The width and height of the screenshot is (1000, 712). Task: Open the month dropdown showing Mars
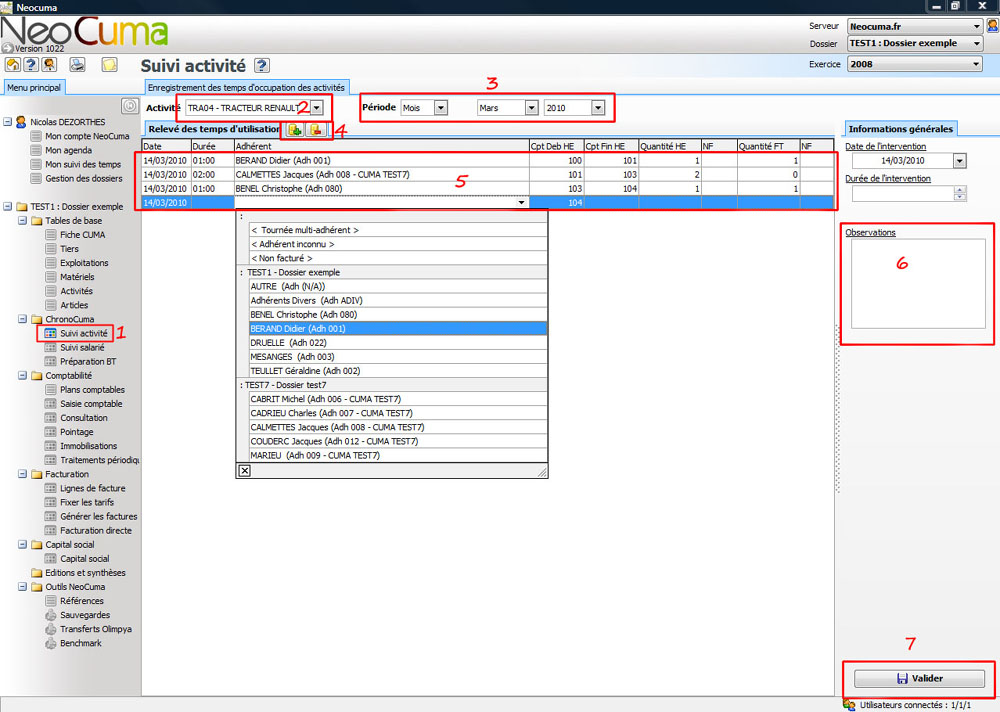531,108
